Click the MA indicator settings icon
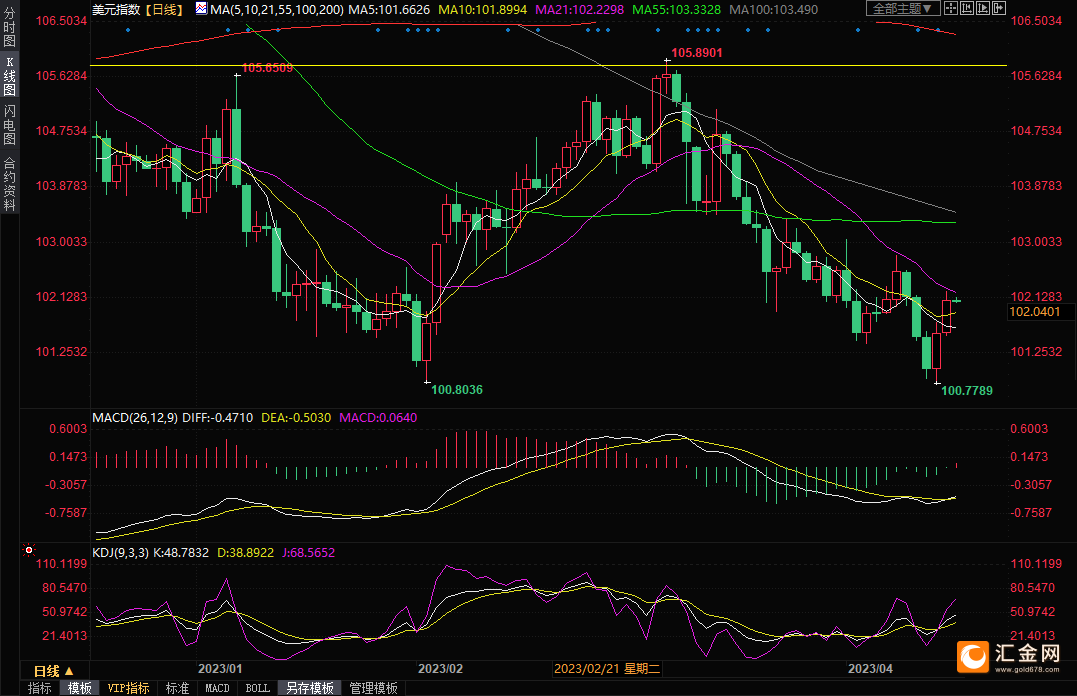The image size is (1077, 696). pos(201,8)
